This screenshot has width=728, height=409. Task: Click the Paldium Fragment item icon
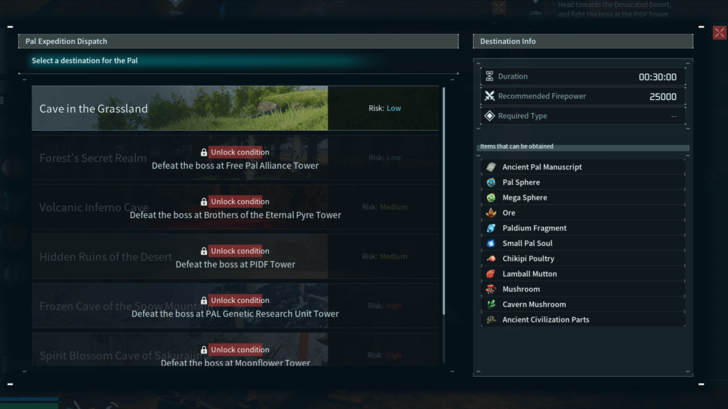pos(491,228)
